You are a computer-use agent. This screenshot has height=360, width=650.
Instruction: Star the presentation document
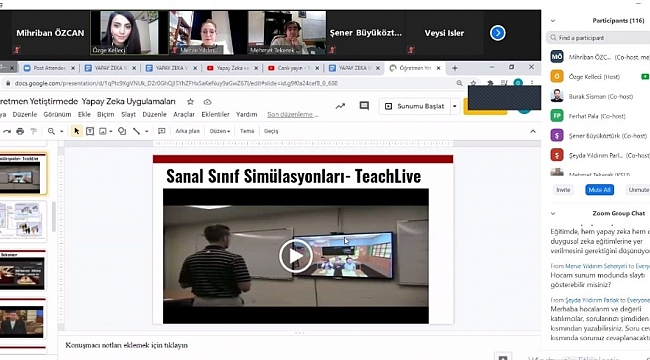(x=190, y=102)
